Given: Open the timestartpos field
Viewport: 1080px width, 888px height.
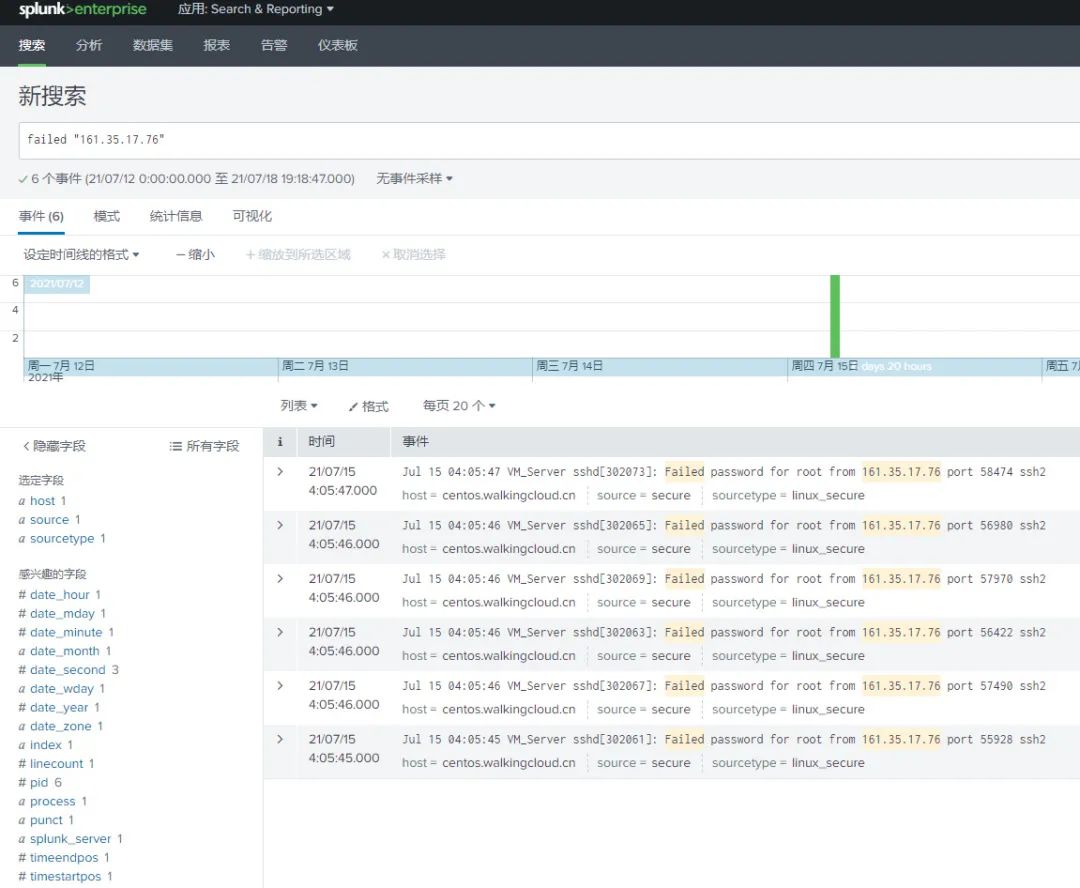Looking at the screenshot, I should 65,876.
